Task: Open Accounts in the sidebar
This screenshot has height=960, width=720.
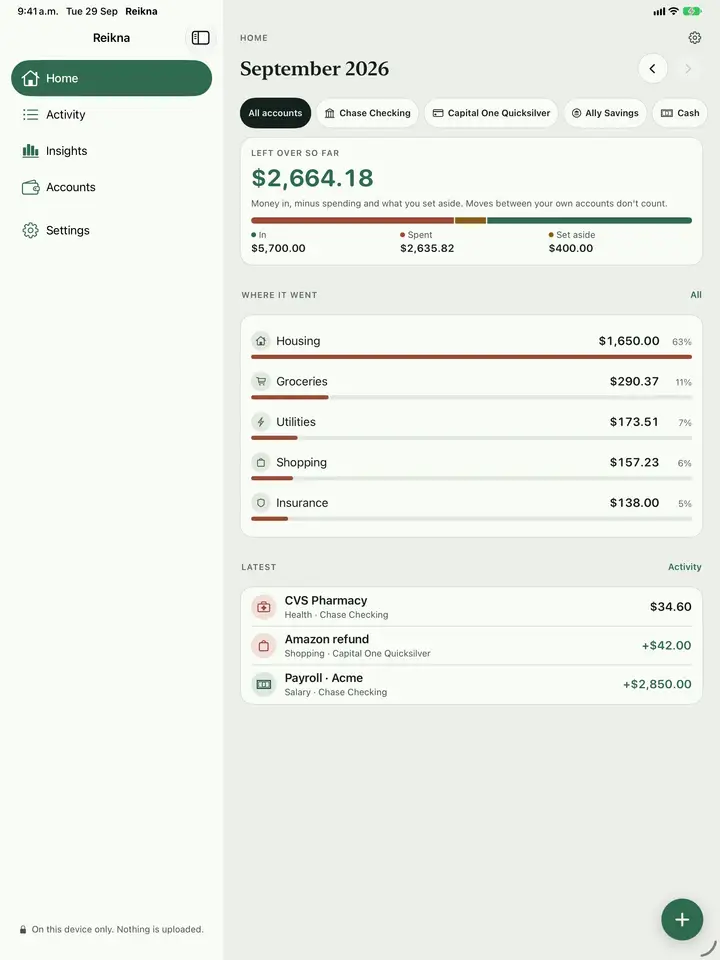Action: click(111, 187)
